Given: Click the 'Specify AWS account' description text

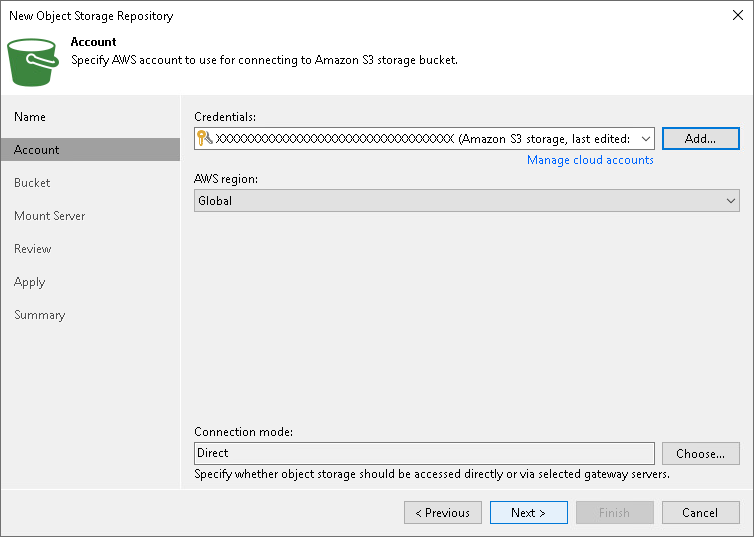Looking at the screenshot, I should [264, 60].
